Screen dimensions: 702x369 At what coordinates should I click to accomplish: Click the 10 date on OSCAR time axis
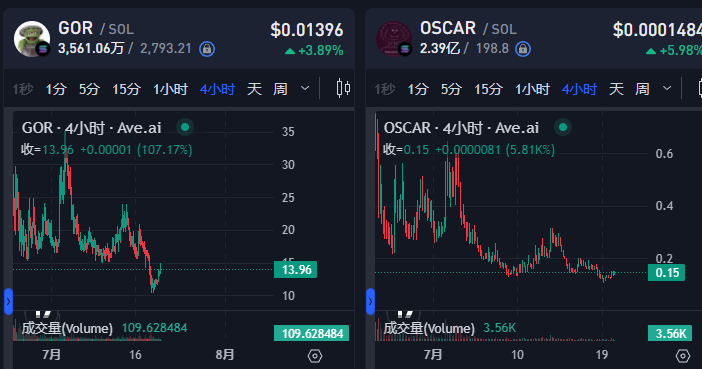click(x=517, y=355)
